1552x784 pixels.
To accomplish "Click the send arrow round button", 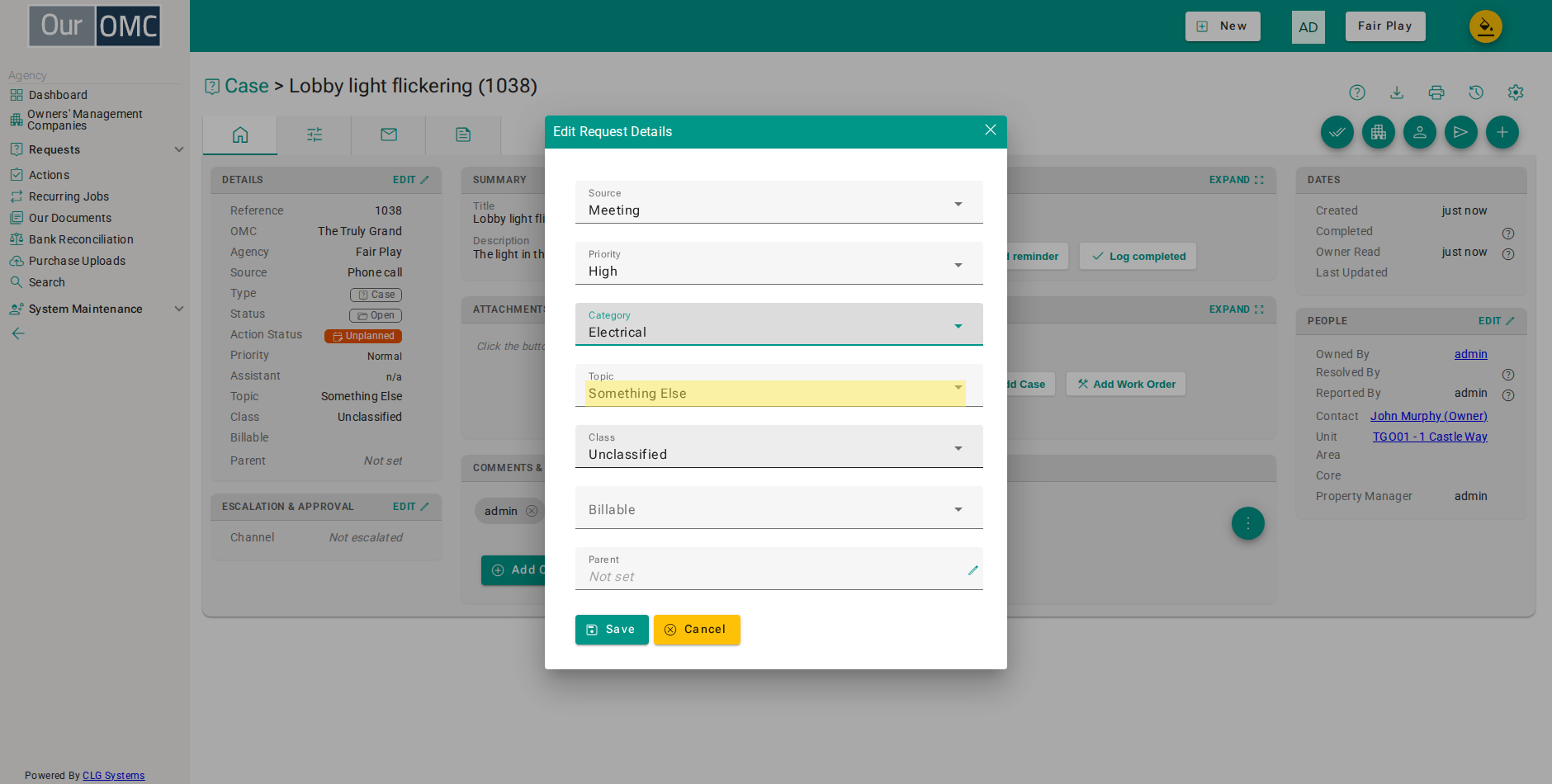I will coord(1461,132).
